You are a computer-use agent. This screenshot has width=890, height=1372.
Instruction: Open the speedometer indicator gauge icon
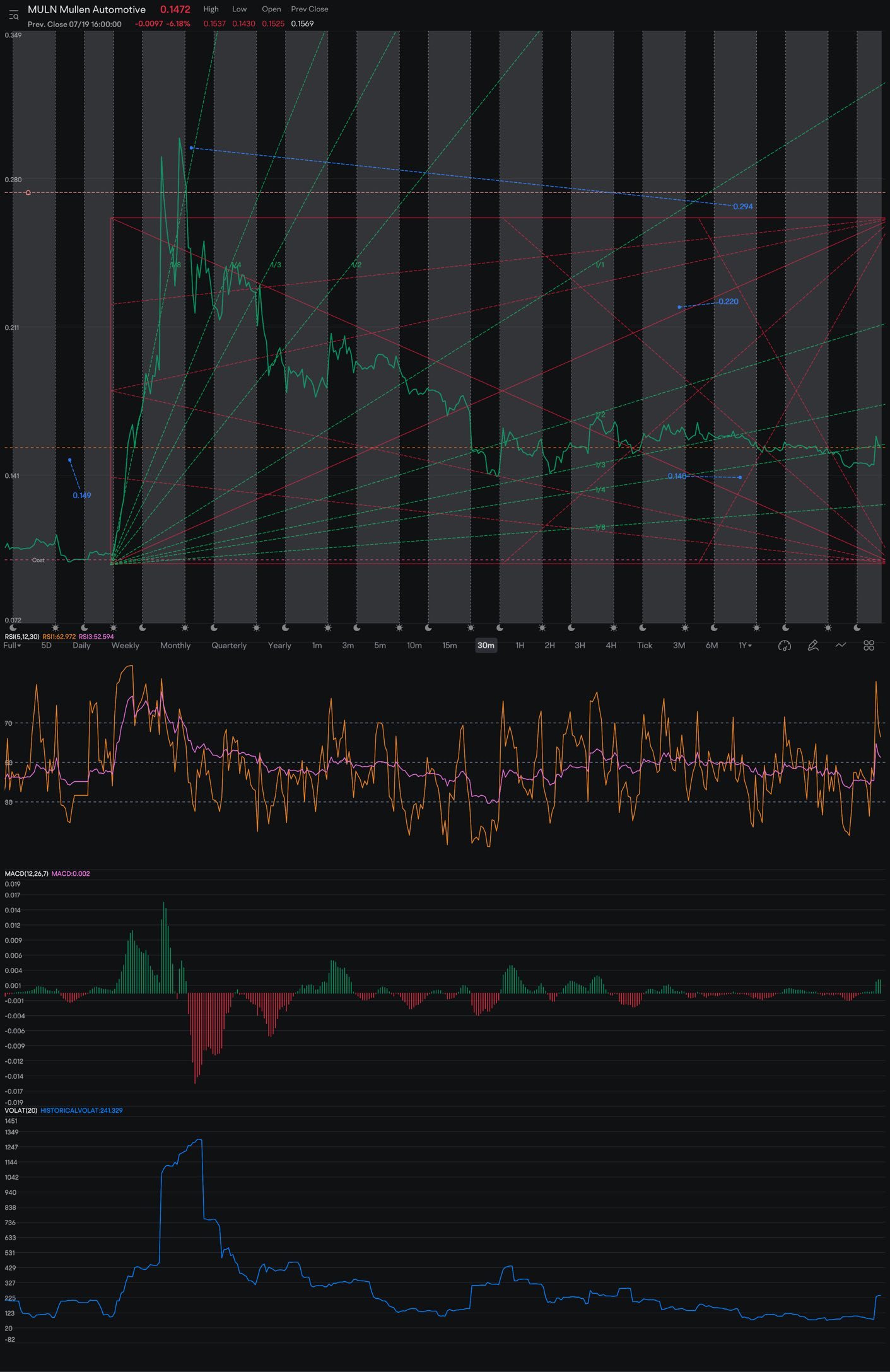(x=785, y=646)
